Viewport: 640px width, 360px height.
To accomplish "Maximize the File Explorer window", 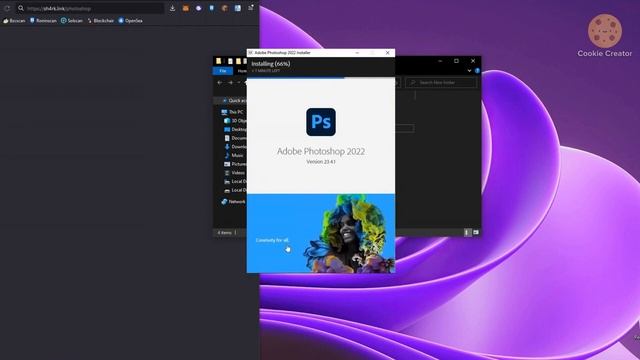I will [x=456, y=61].
